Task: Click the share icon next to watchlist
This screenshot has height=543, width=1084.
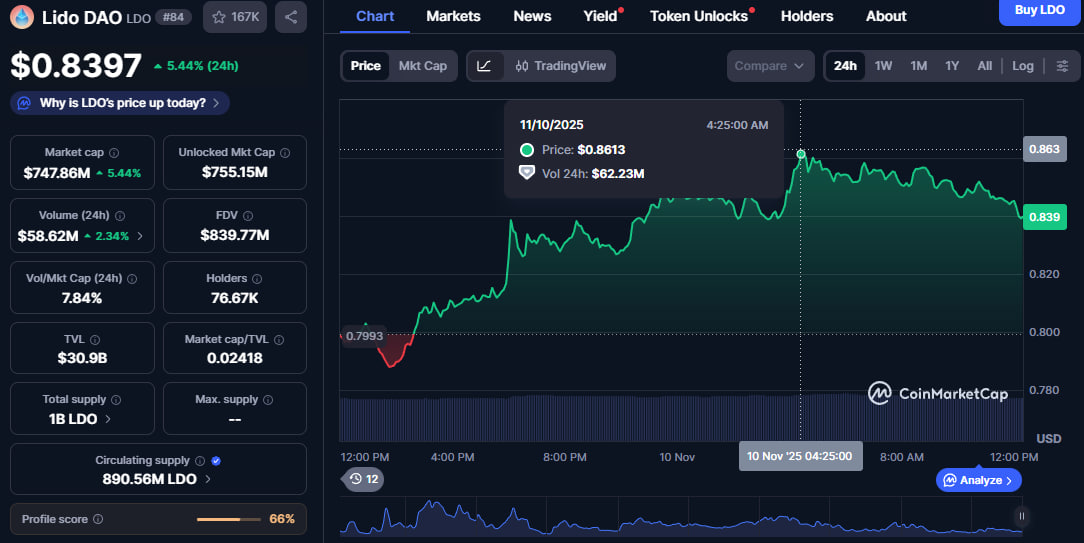Action: (290, 17)
